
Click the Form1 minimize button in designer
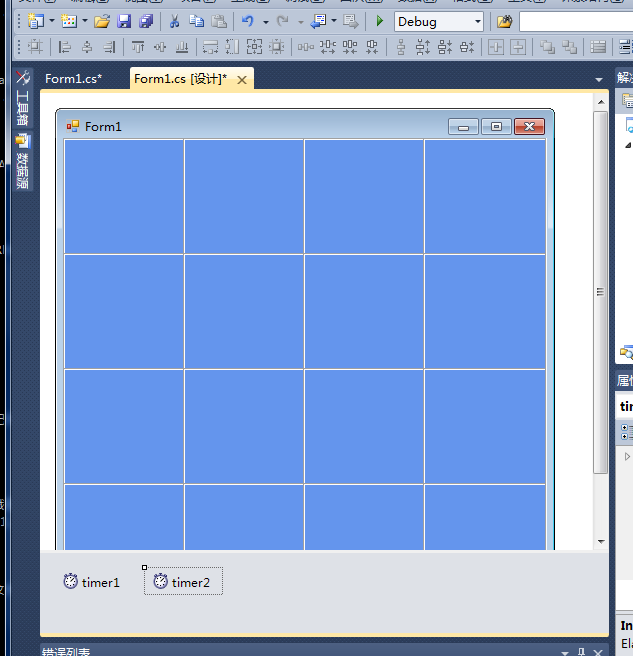[463, 127]
